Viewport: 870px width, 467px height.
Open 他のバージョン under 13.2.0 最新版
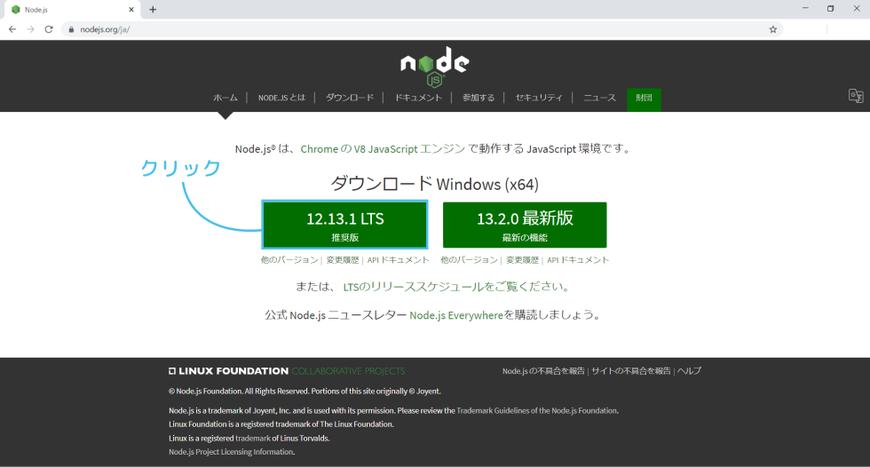(x=469, y=260)
